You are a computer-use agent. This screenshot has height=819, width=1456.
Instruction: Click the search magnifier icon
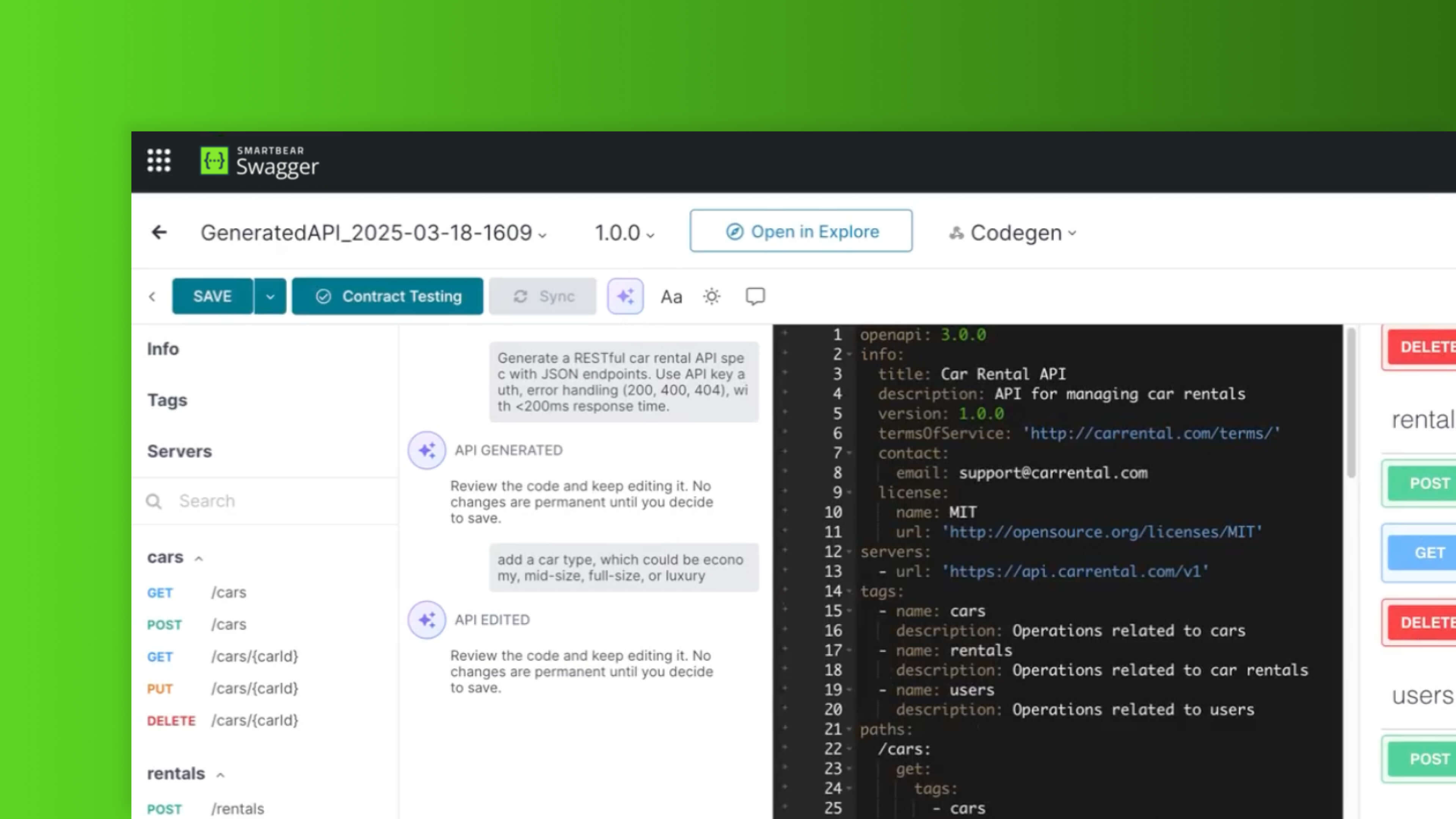point(154,501)
